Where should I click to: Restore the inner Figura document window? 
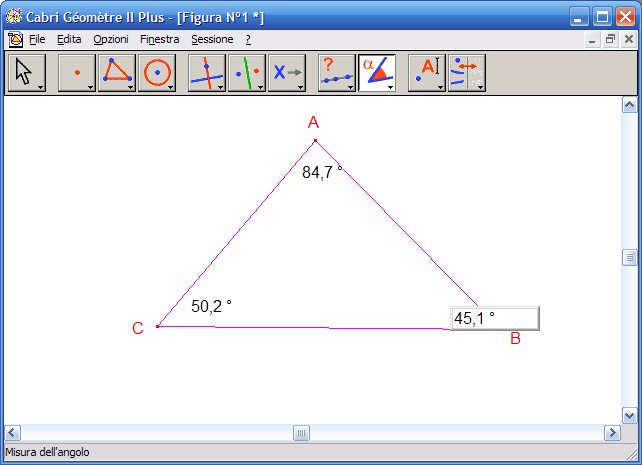pyautogui.click(x=610, y=40)
